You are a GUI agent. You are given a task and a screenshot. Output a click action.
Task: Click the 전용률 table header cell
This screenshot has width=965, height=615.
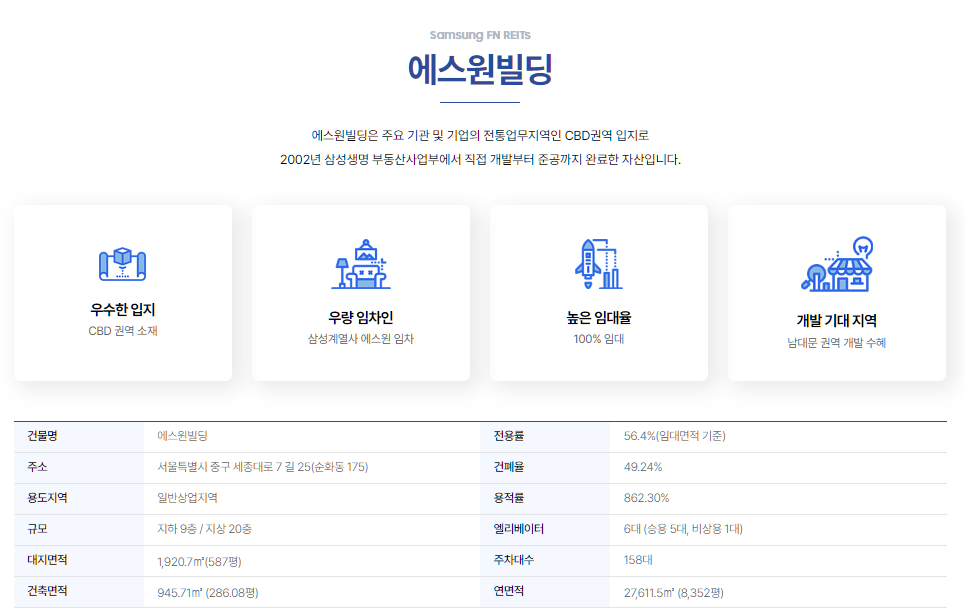pos(545,436)
